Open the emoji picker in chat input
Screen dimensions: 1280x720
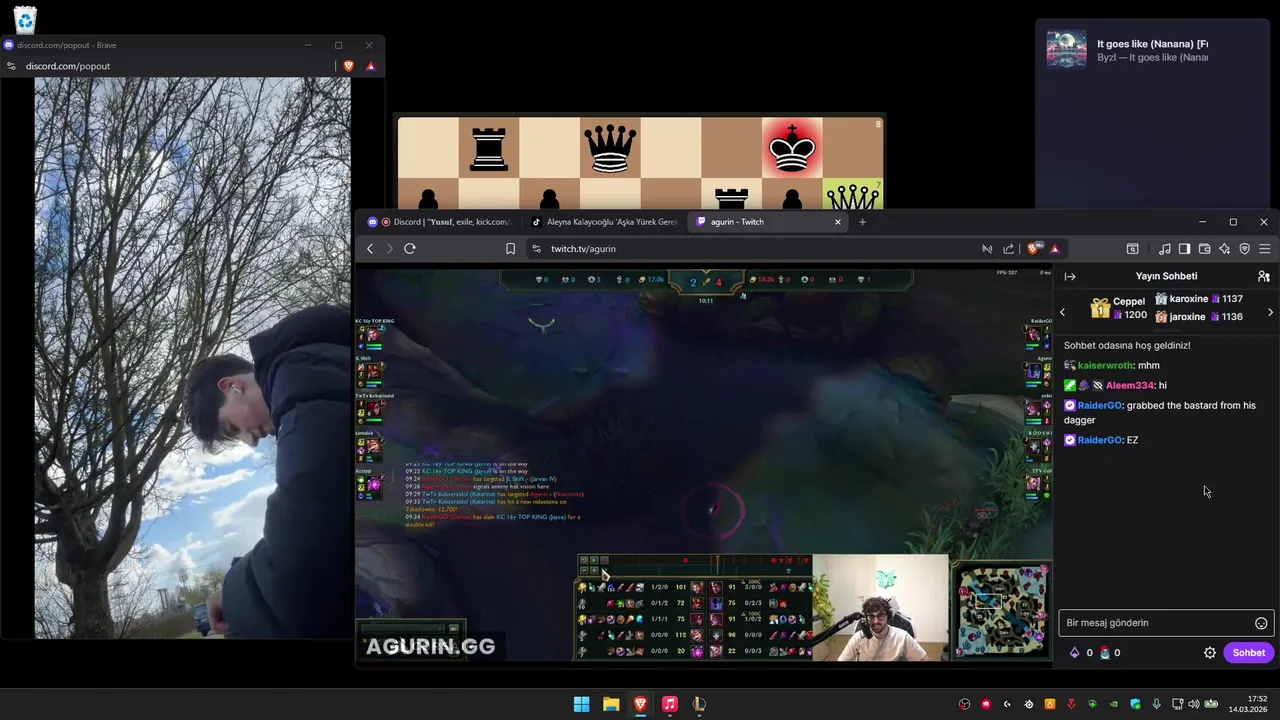1262,623
